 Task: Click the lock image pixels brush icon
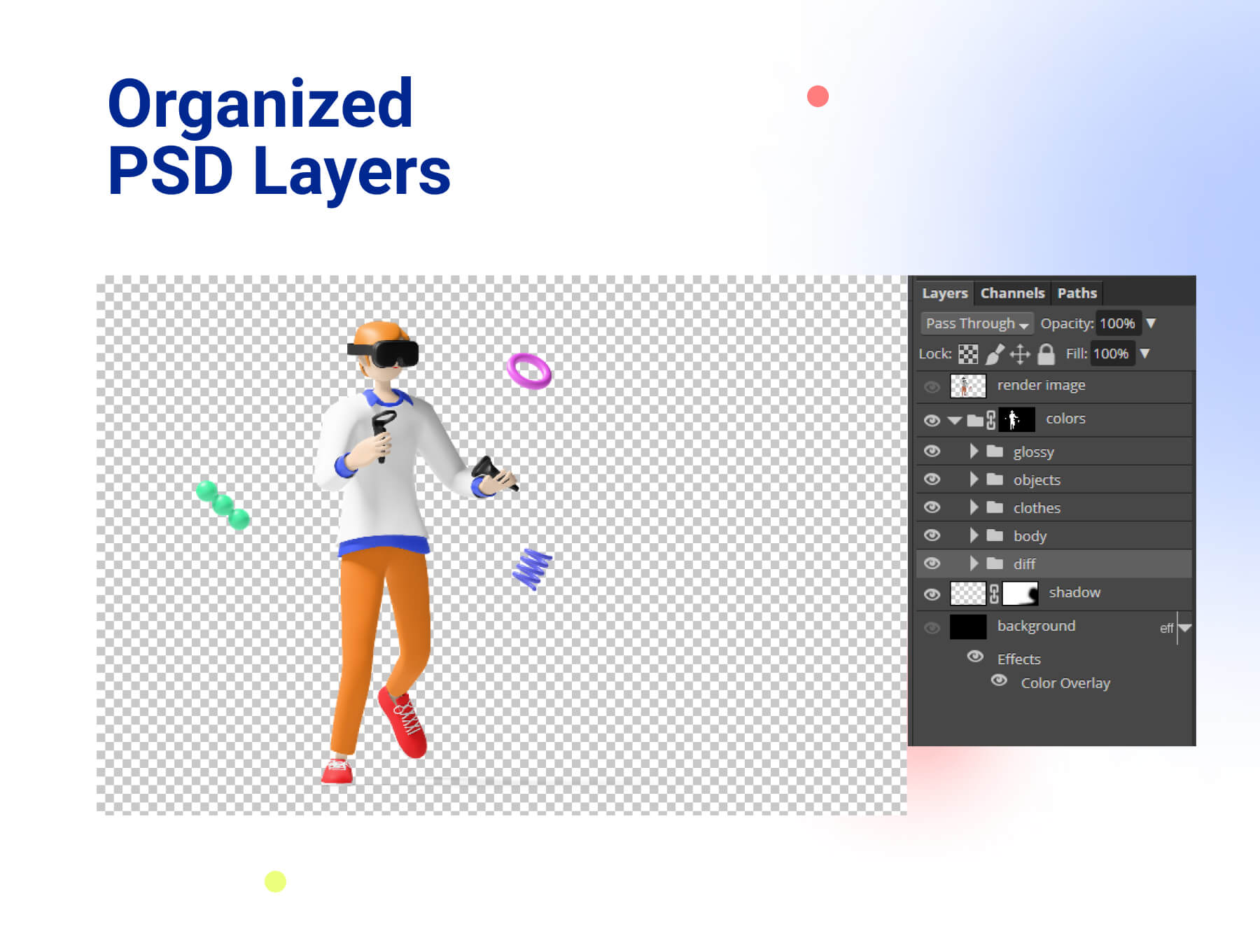[x=993, y=353]
